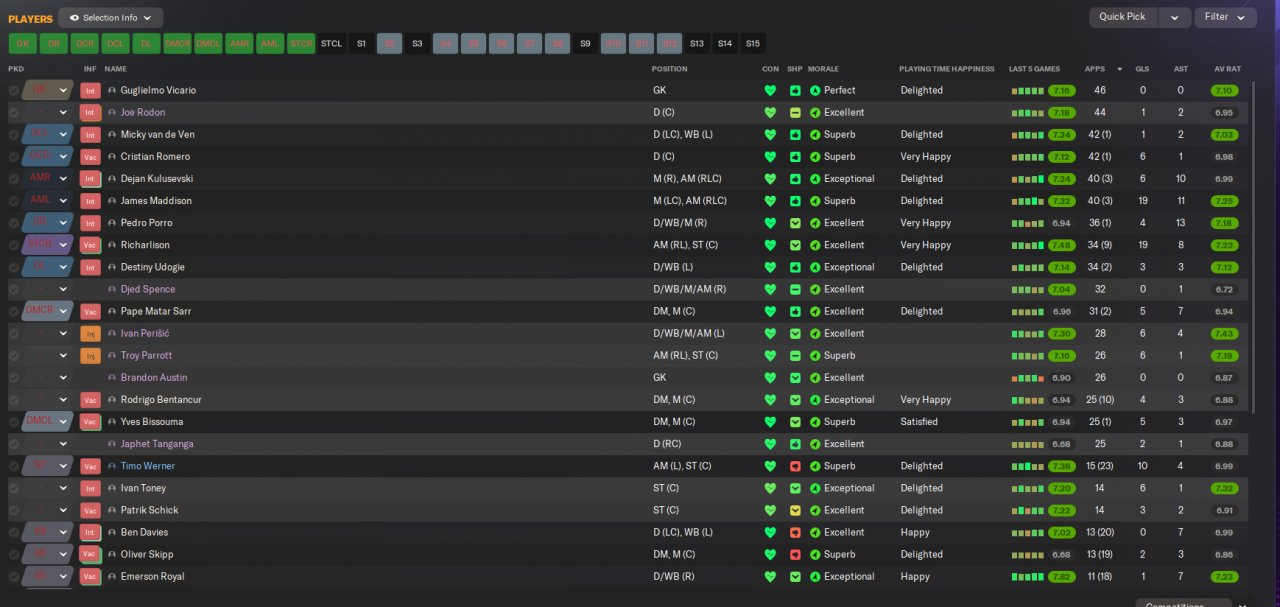The width and height of the screenshot is (1280, 607).
Task: Click the Vac icon next to Yves Bissouma
Action: (90, 422)
